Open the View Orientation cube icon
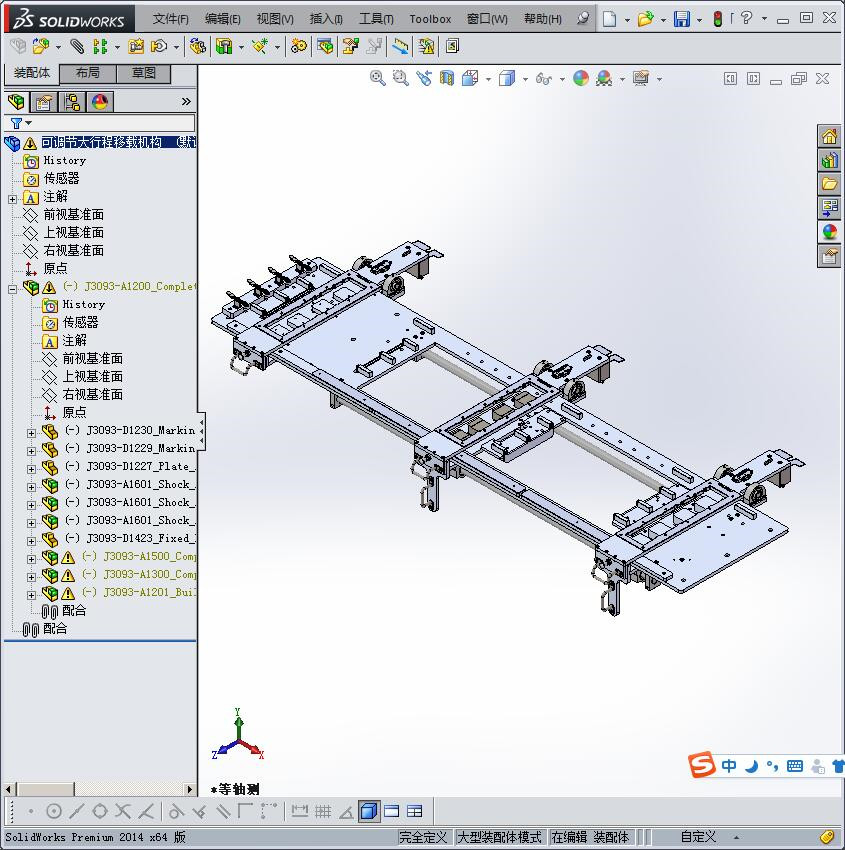 [x=470, y=79]
